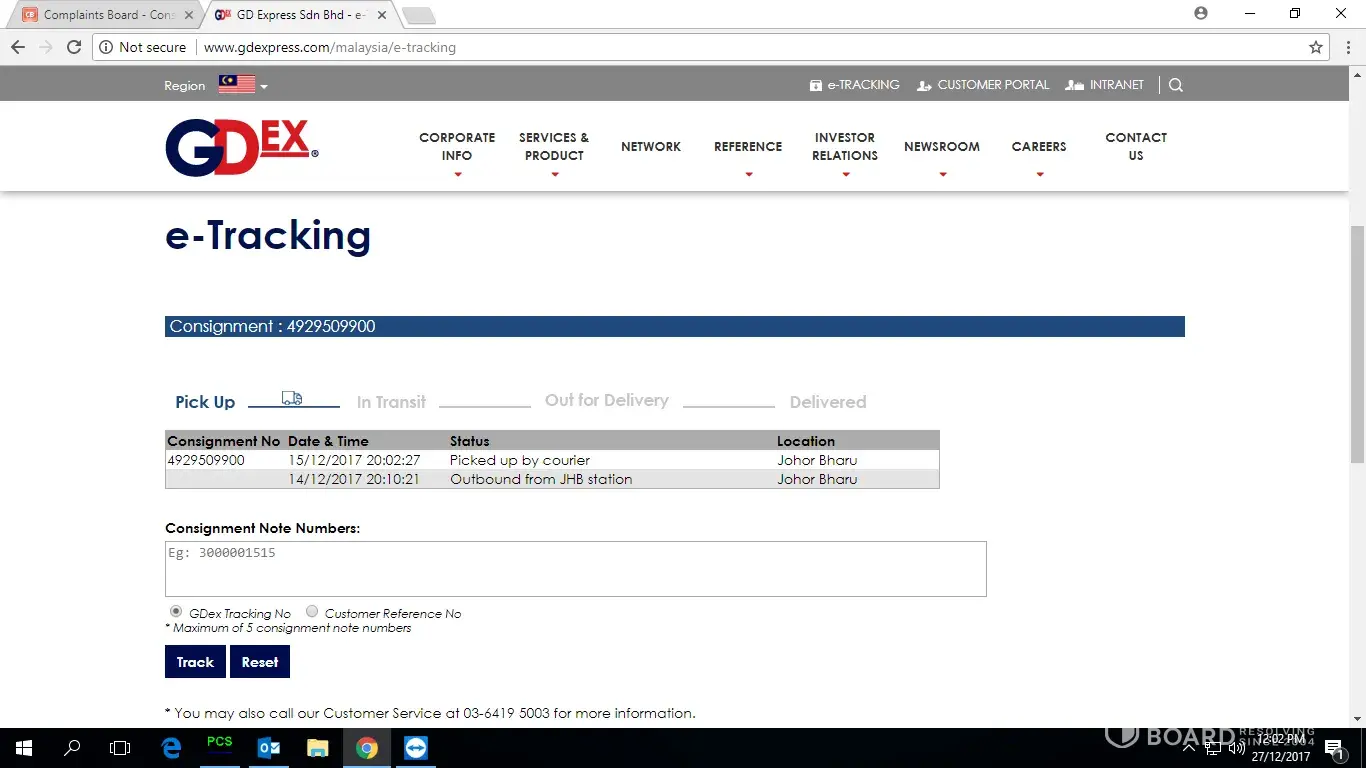The height and width of the screenshot is (768, 1366).
Task: Switch to Chrome in the taskbar
Action: (x=367, y=748)
